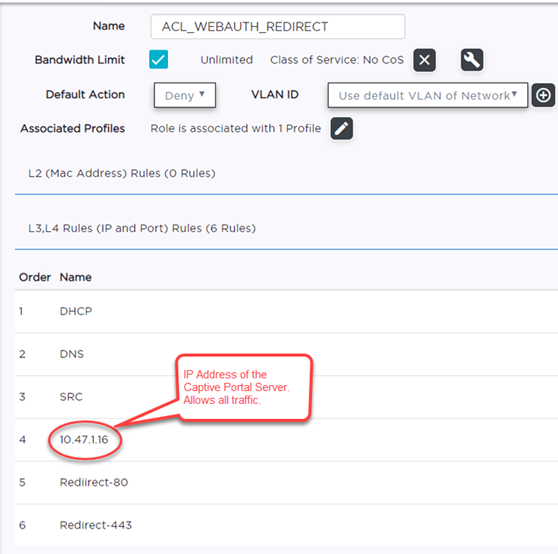Click the Name input field ACL_WEBAUTH_REDIRECT
This screenshot has width=558, height=554.
[x=278, y=27]
